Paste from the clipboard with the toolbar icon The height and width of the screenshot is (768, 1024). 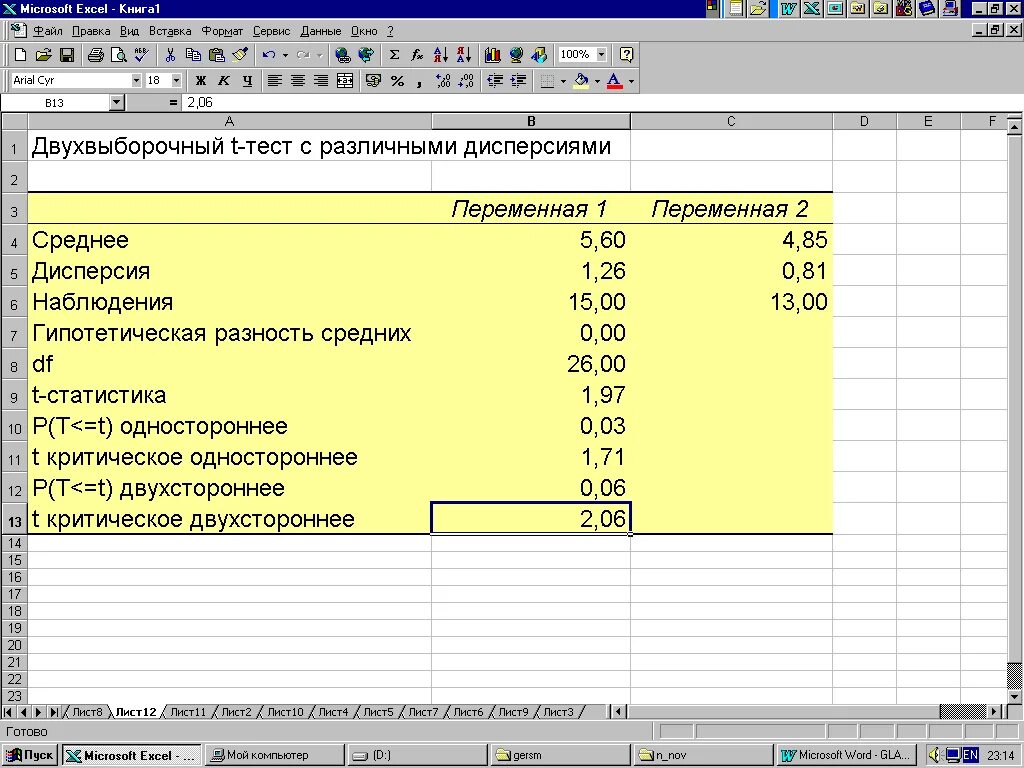click(x=216, y=55)
